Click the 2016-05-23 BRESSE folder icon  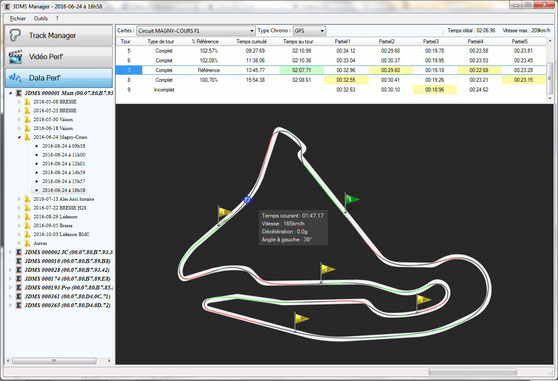click(x=27, y=111)
